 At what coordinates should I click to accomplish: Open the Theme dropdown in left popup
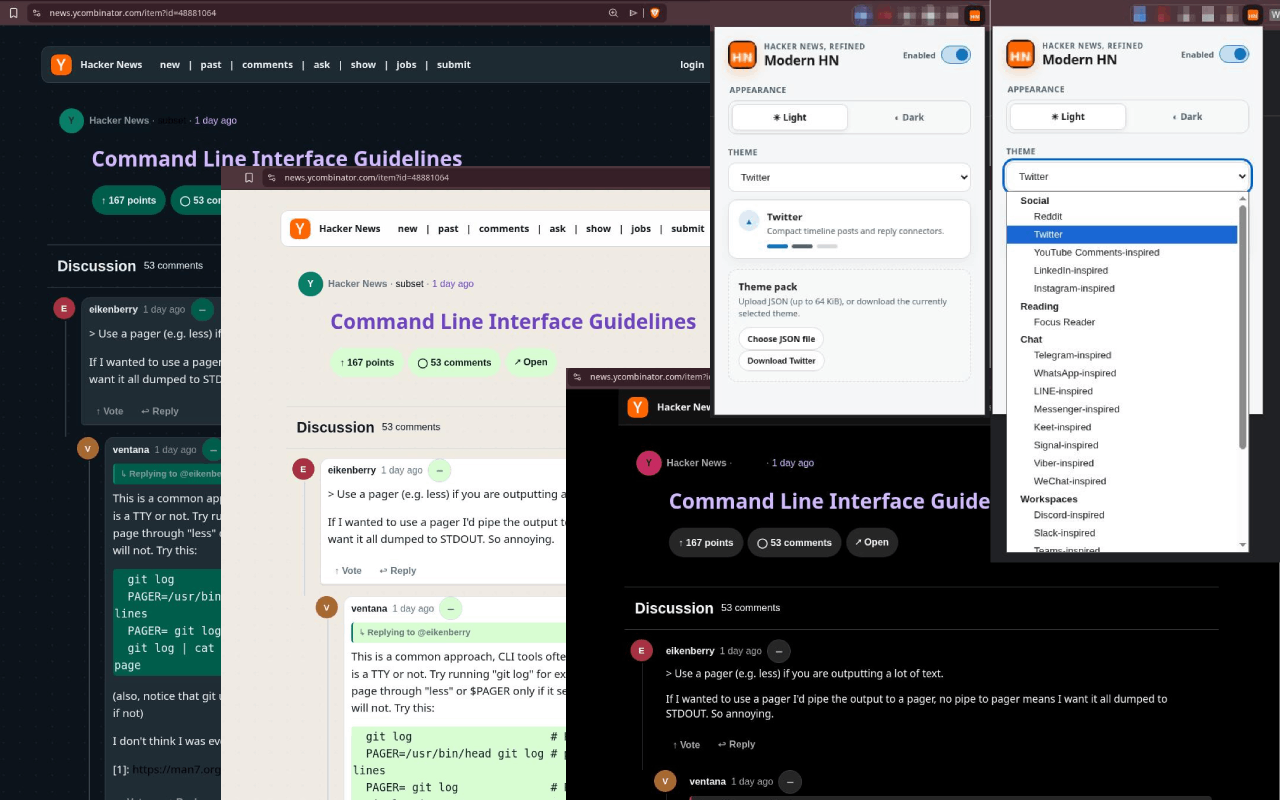849,177
